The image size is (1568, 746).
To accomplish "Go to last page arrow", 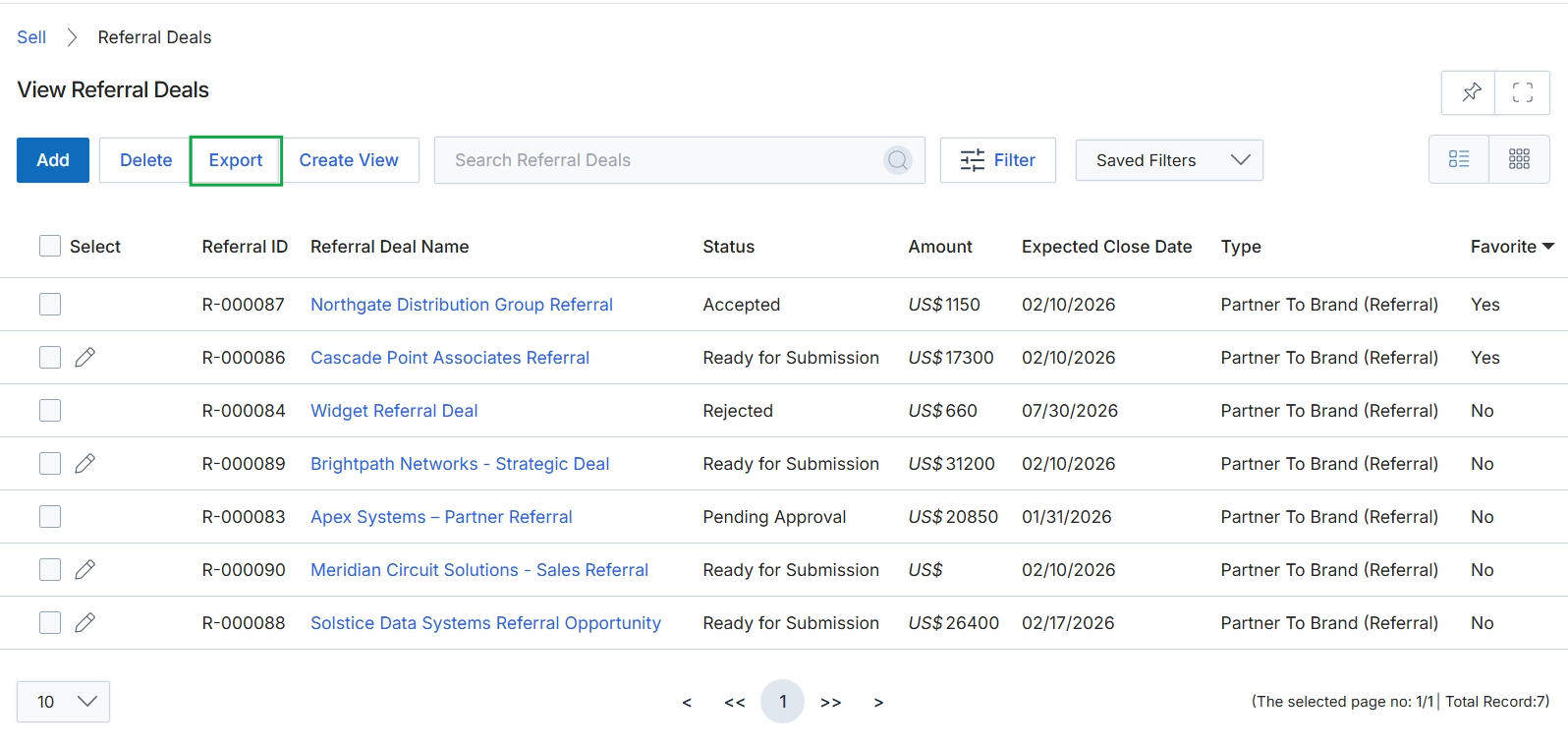I will click(x=878, y=702).
